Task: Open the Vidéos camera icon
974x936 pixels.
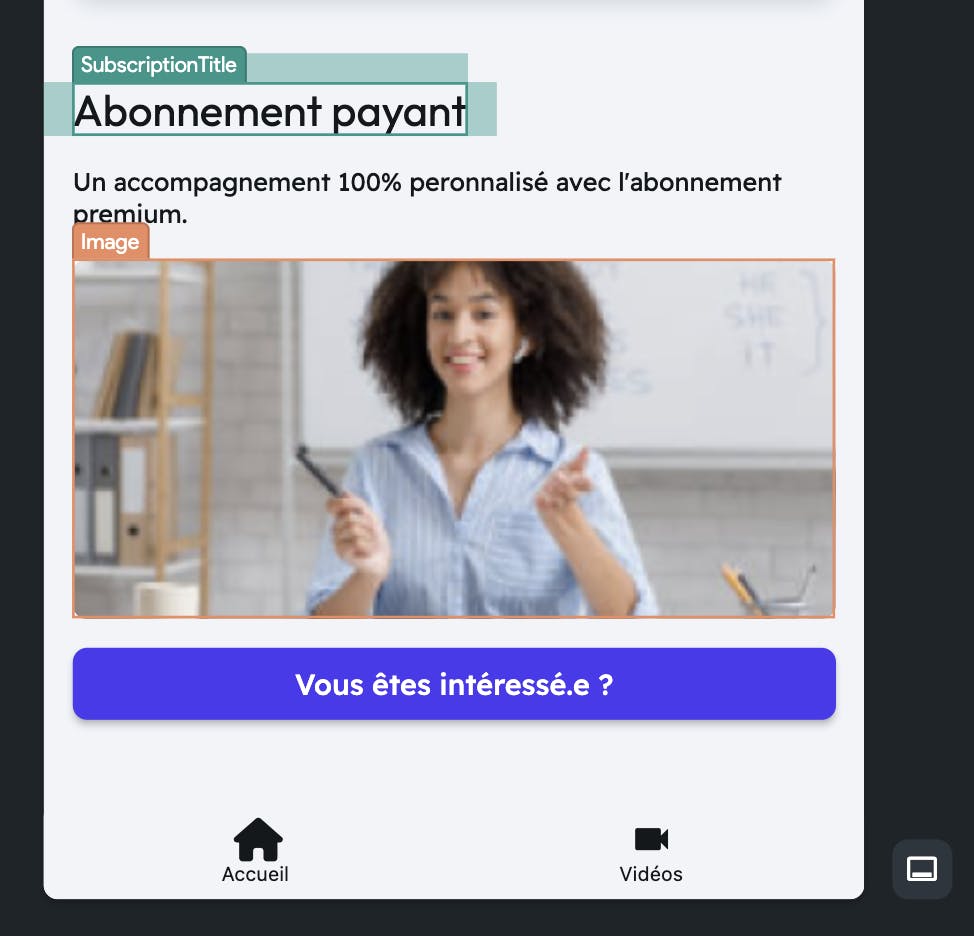Action: tap(651, 839)
